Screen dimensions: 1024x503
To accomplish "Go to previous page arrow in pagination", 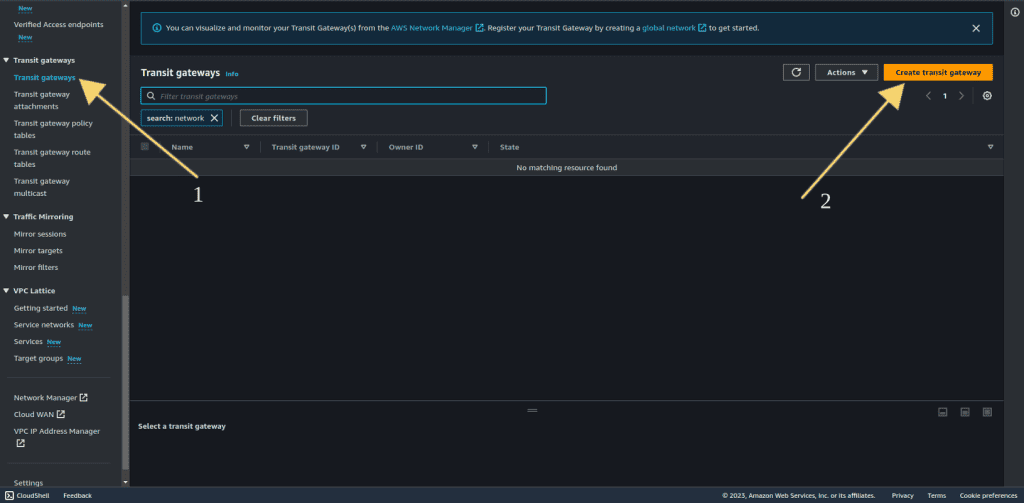I will (x=928, y=96).
